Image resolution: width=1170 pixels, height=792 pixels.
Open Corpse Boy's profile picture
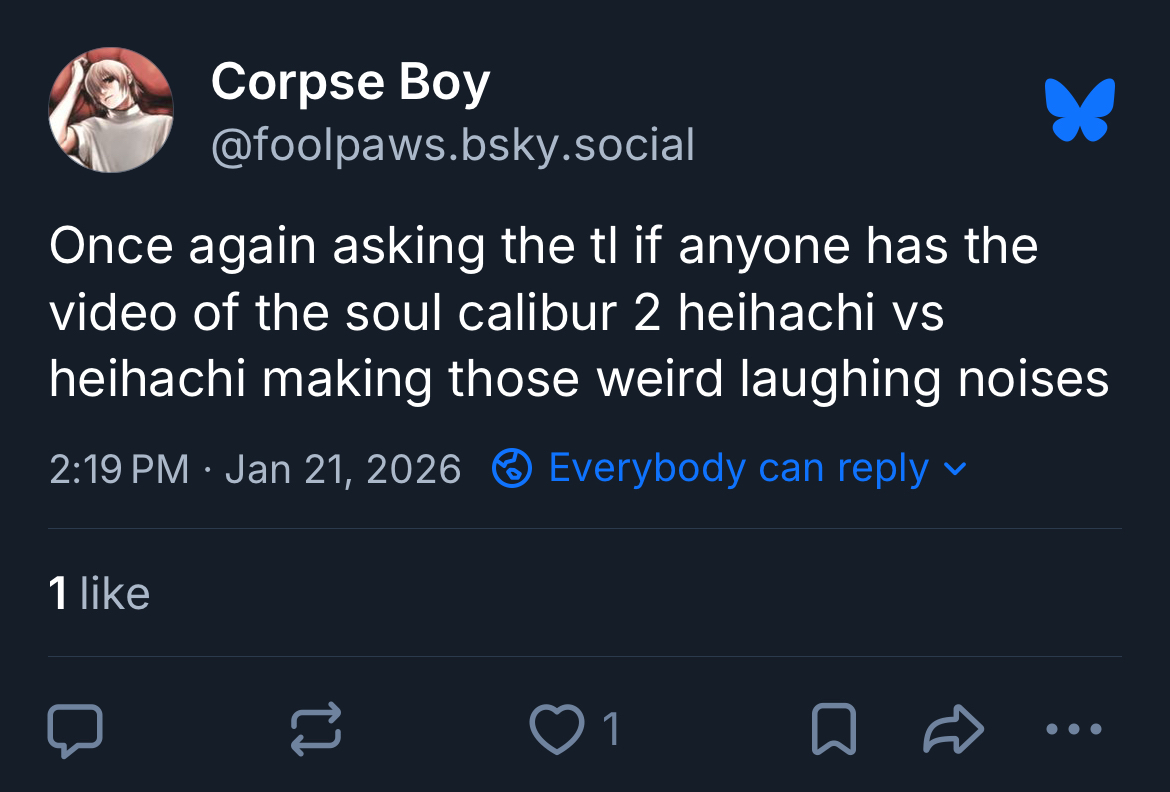[x=111, y=110]
